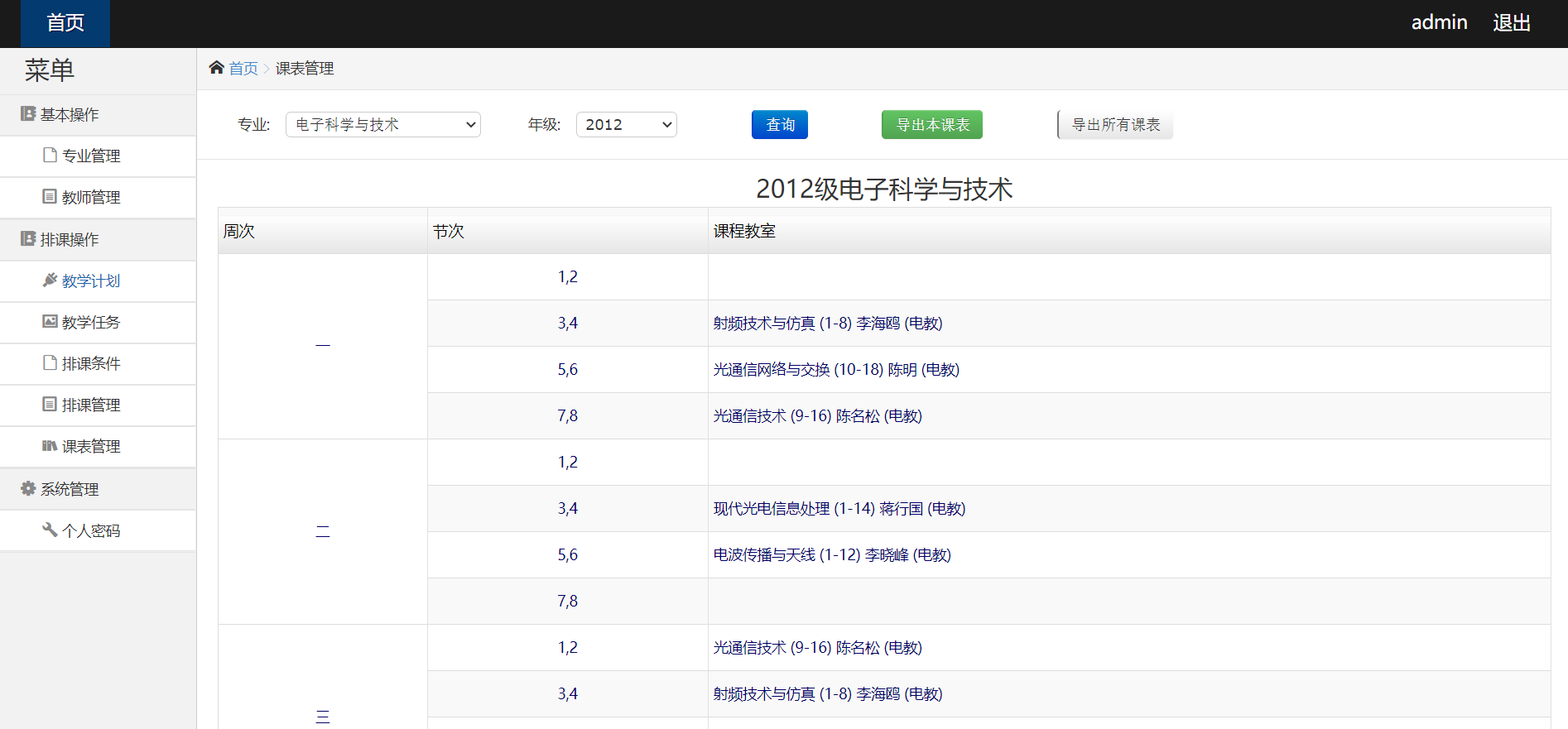Click 导出本课表 export button
Viewport: 1568px width, 729px height.
(932, 125)
